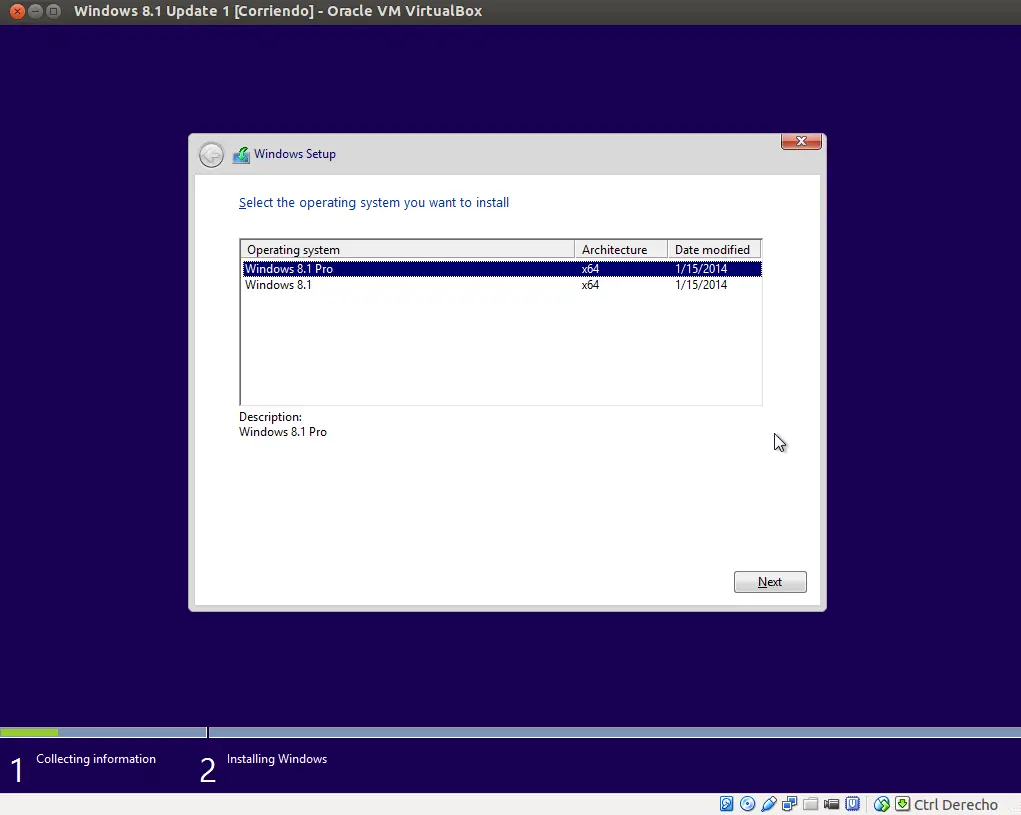Viewport: 1021px width, 815px height.
Task: Click the network adapters icon in the status bar
Action: pos(789,804)
